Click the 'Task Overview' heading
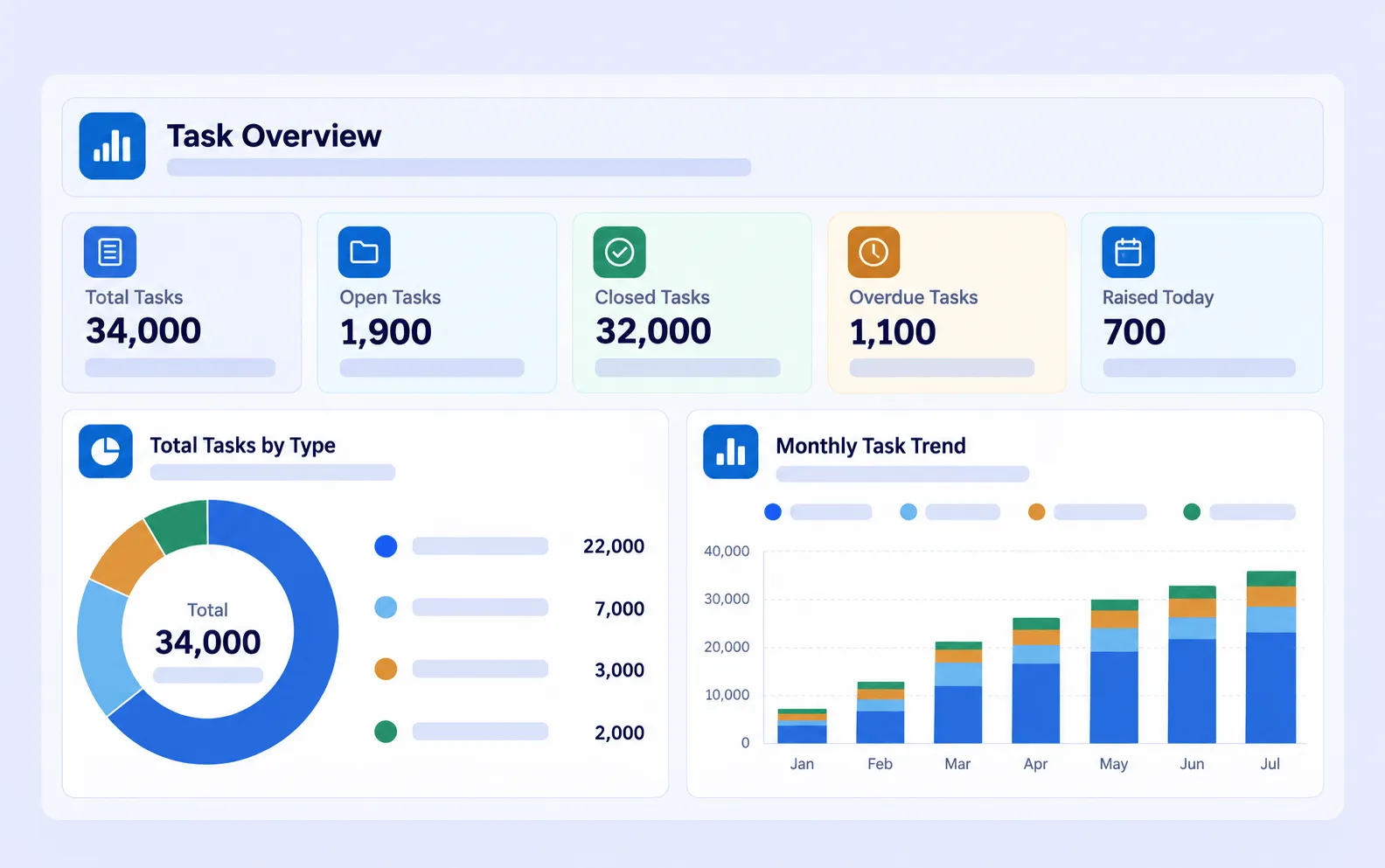Viewport: 1385px width, 868px height. [x=275, y=136]
